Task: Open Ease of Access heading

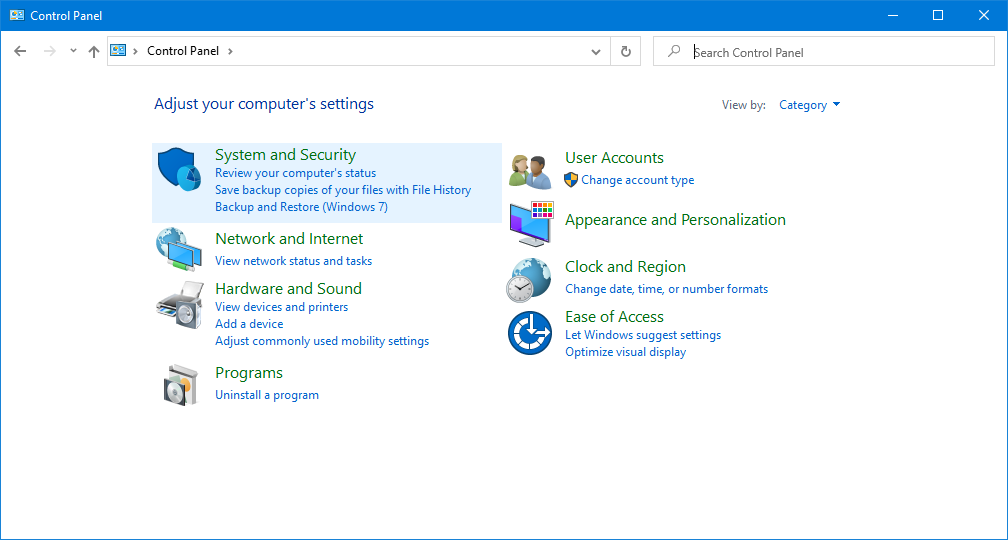Action: [x=615, y=317]
